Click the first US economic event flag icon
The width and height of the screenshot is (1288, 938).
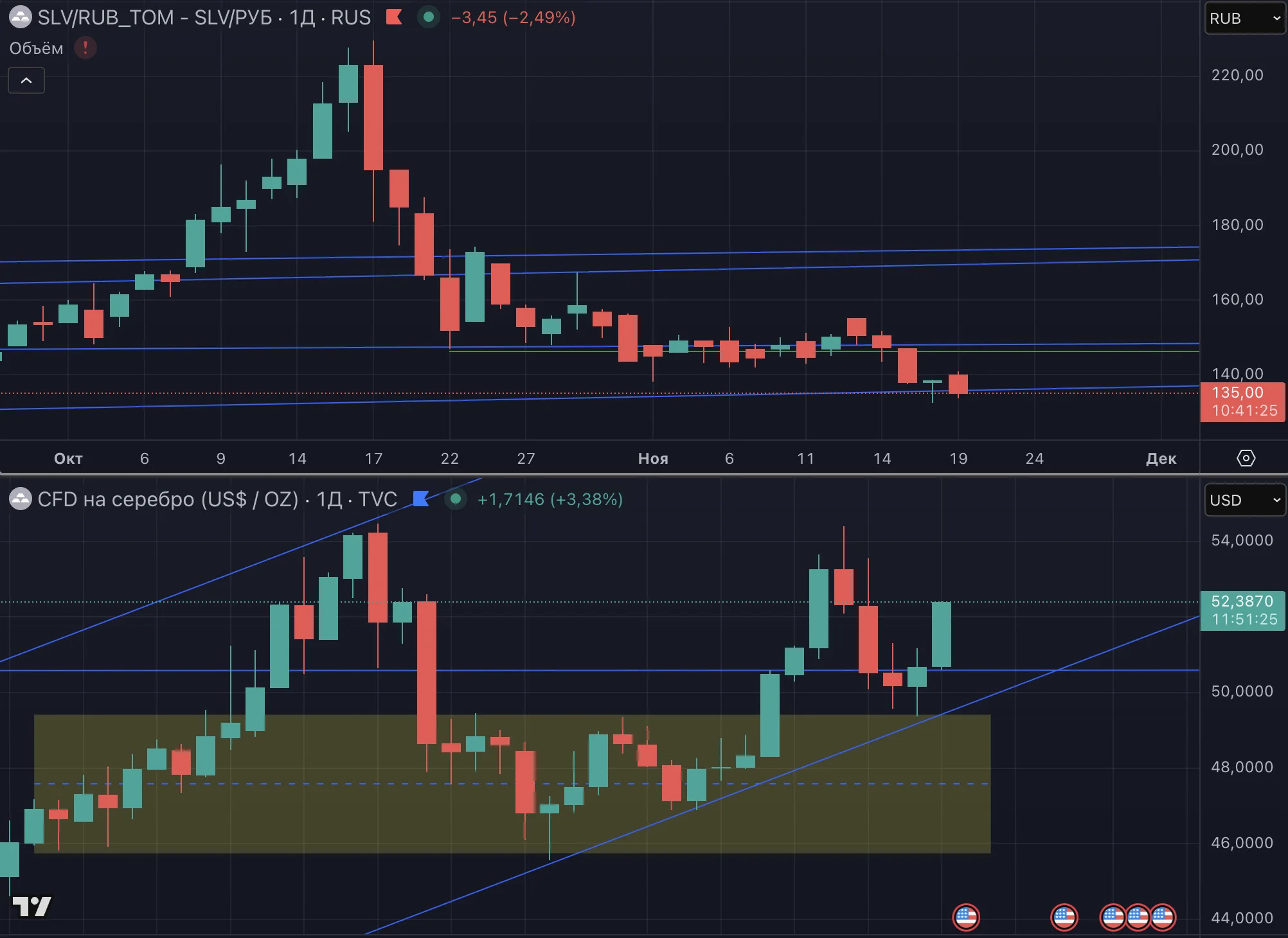[x=966, y=917]
